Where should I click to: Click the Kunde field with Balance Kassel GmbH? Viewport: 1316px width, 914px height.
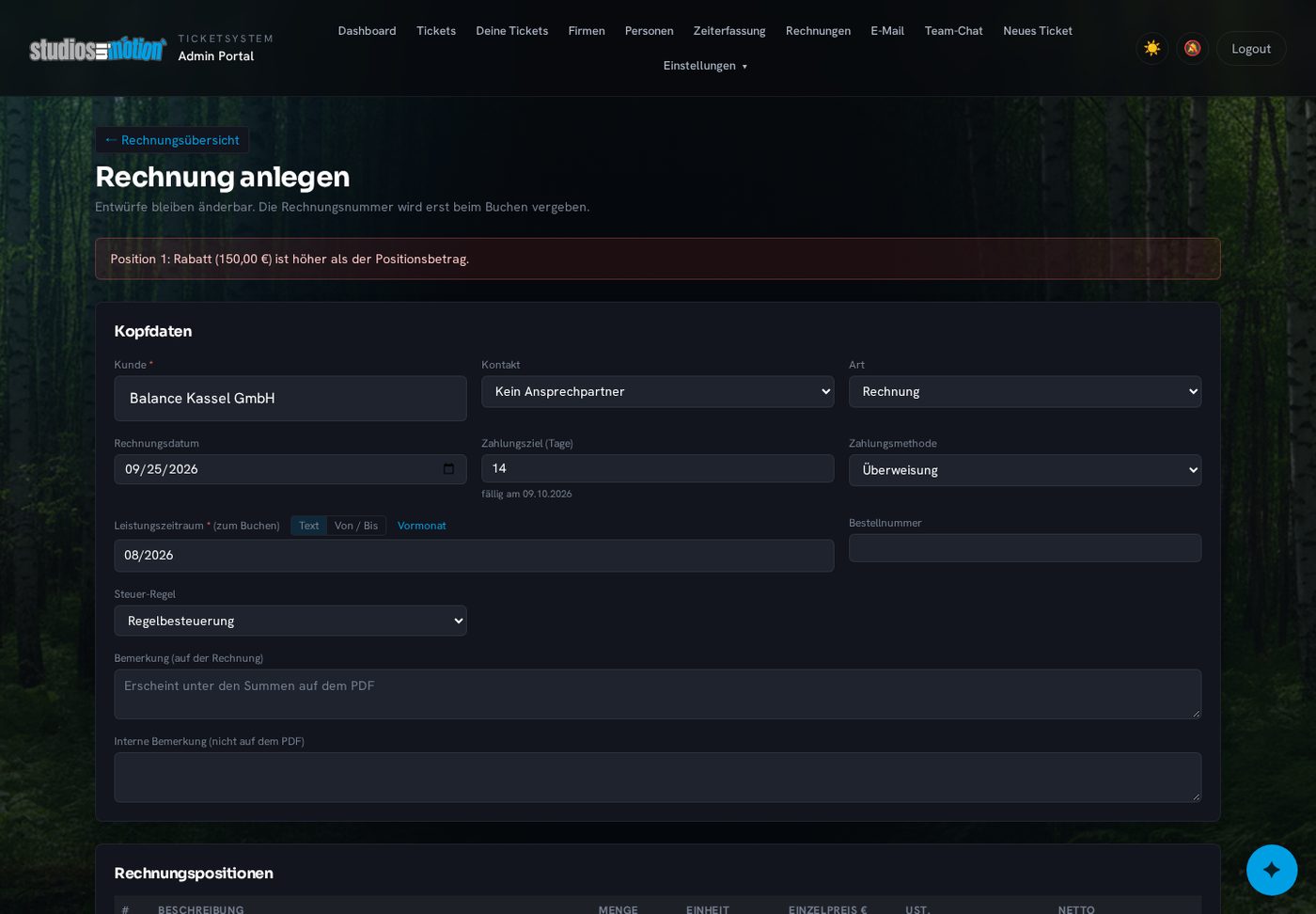(290, 399)
